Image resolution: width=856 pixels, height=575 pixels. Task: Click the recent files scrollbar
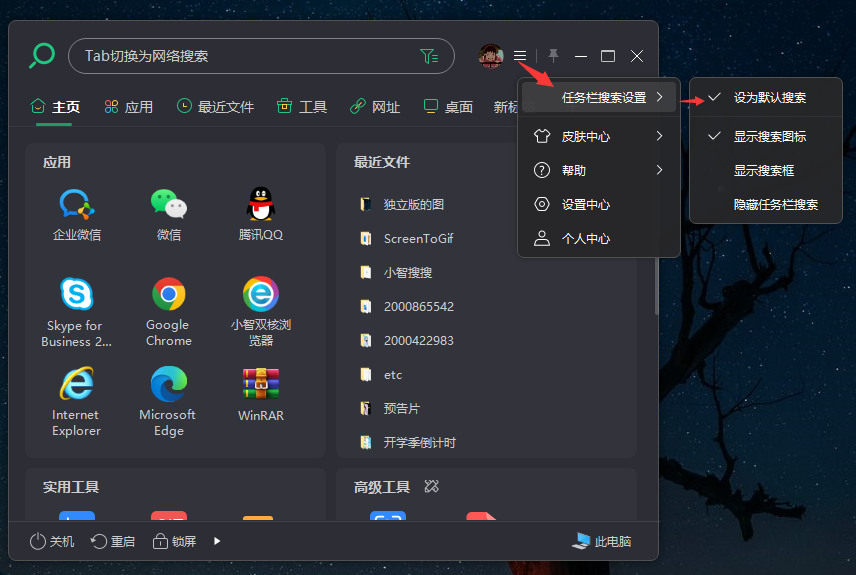(656, 286)
